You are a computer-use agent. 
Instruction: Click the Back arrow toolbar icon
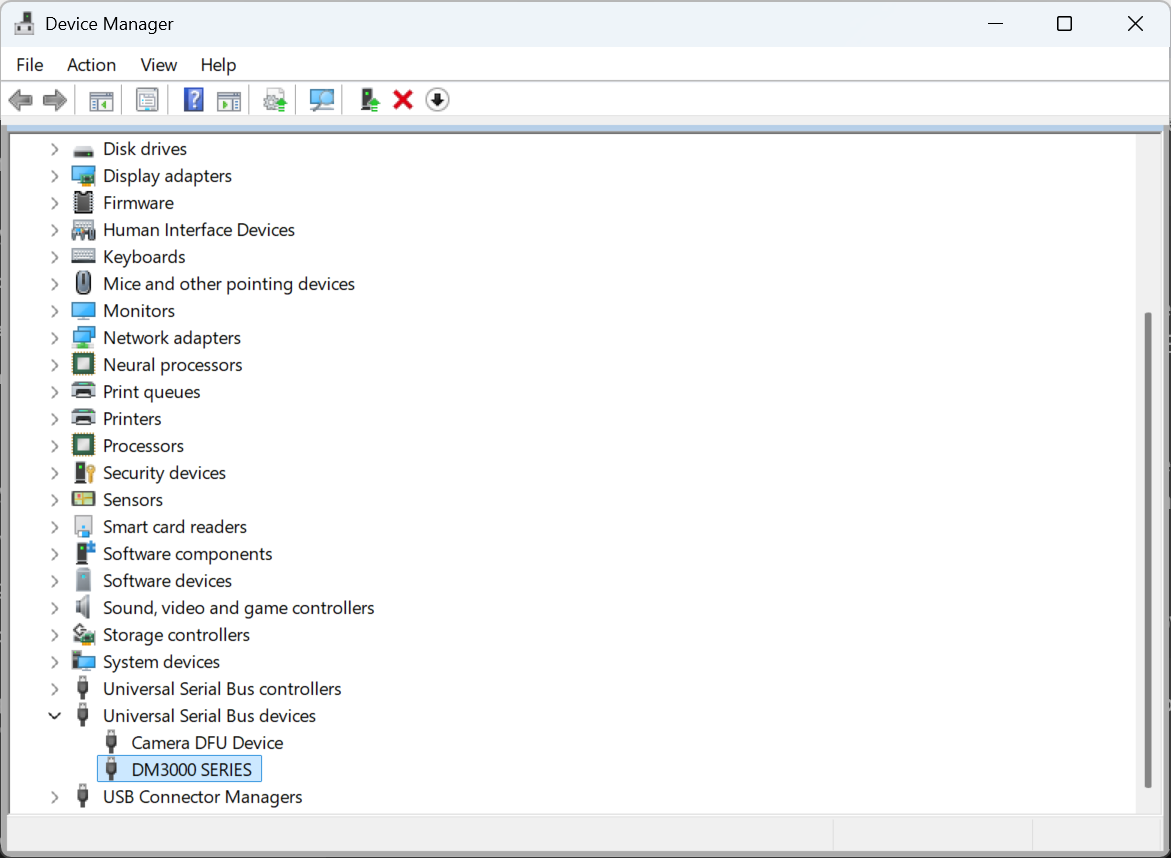tap(21, 100)
